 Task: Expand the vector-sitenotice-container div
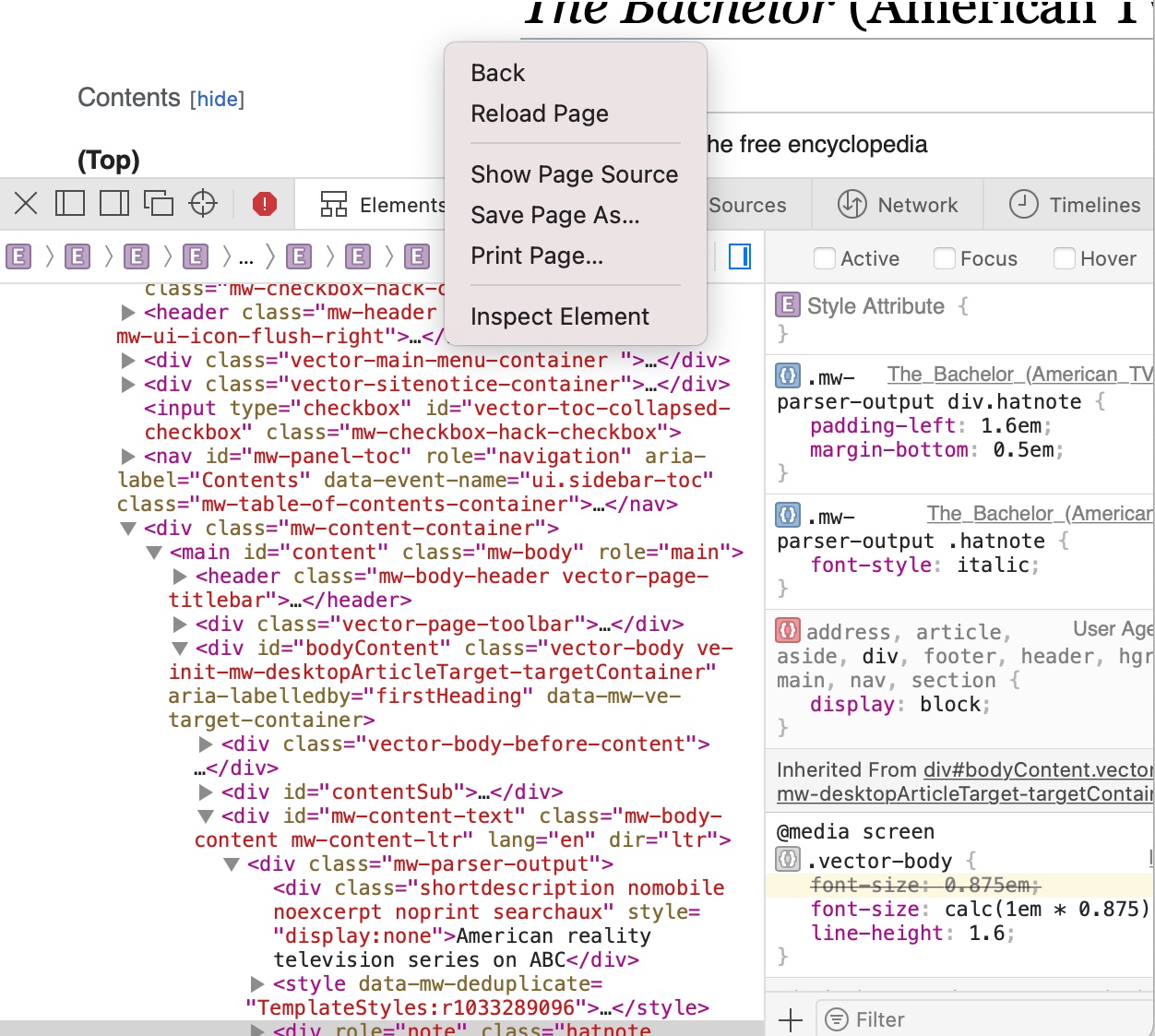point(128,385)
